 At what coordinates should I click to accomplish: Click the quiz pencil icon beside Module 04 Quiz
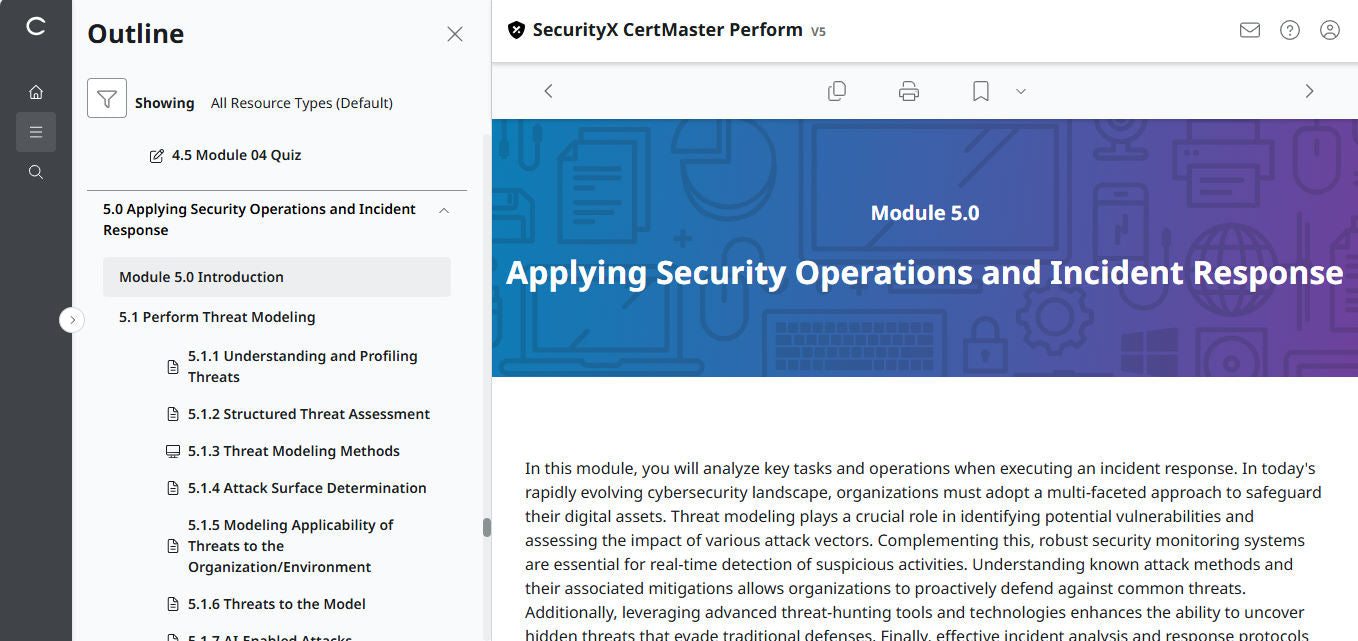point(156,154)
